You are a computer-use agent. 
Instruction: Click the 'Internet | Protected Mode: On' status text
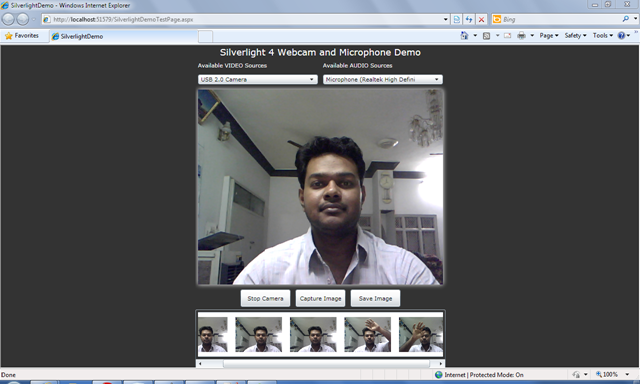coord(484,375)
